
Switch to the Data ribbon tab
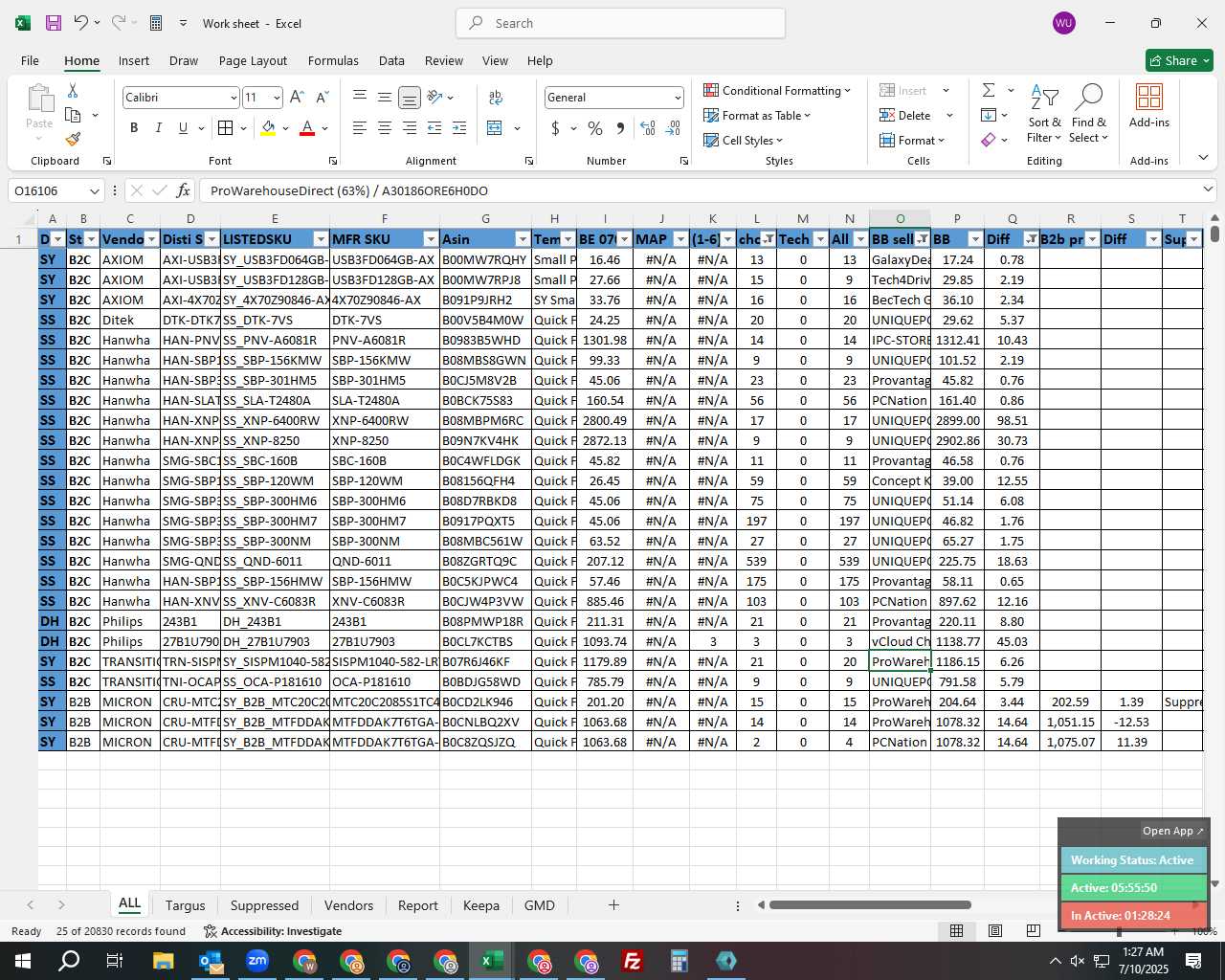(x=391, y=60)
